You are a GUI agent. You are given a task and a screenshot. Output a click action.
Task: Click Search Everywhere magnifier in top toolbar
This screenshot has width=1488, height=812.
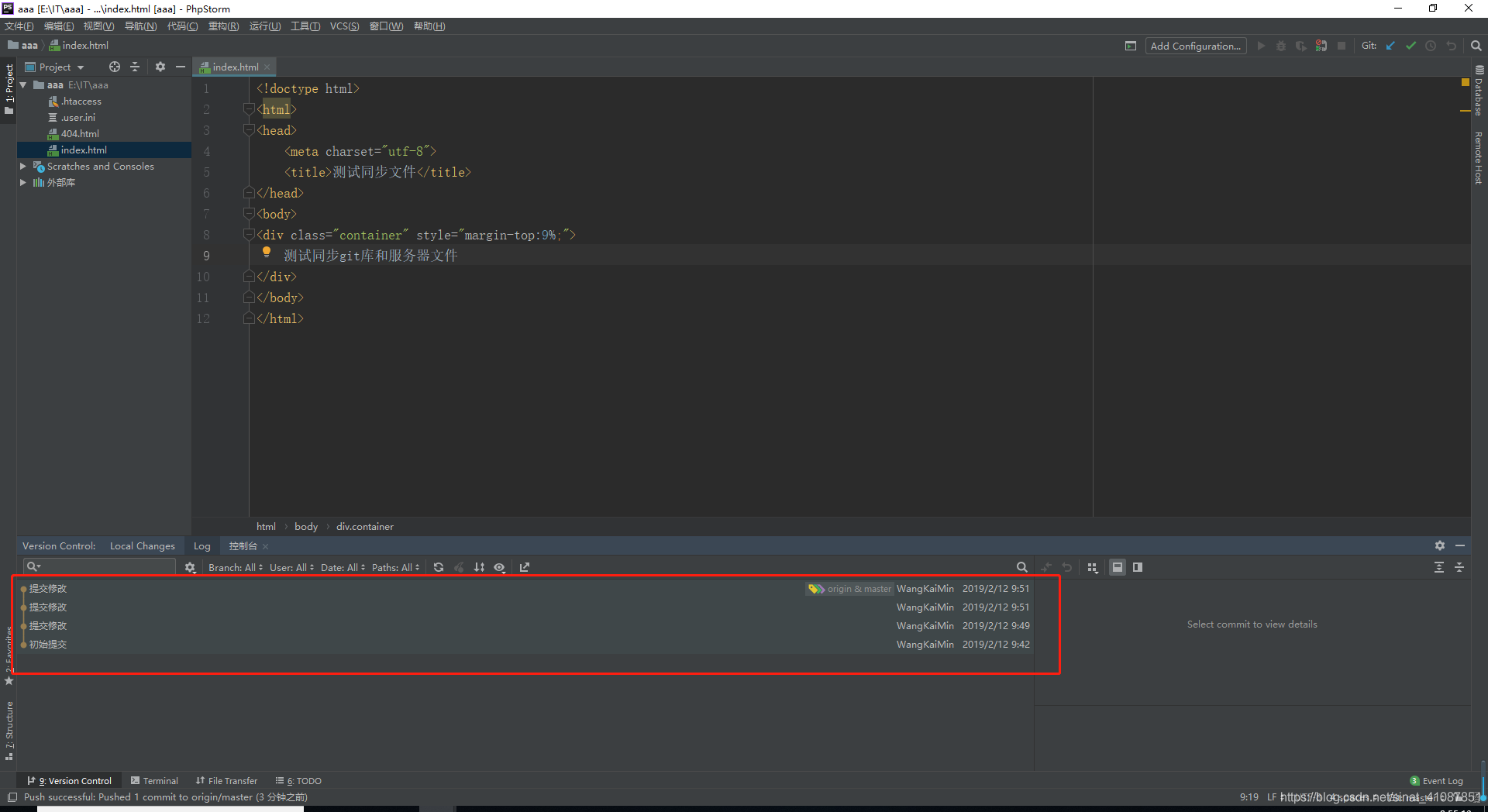click(1476, 46)
